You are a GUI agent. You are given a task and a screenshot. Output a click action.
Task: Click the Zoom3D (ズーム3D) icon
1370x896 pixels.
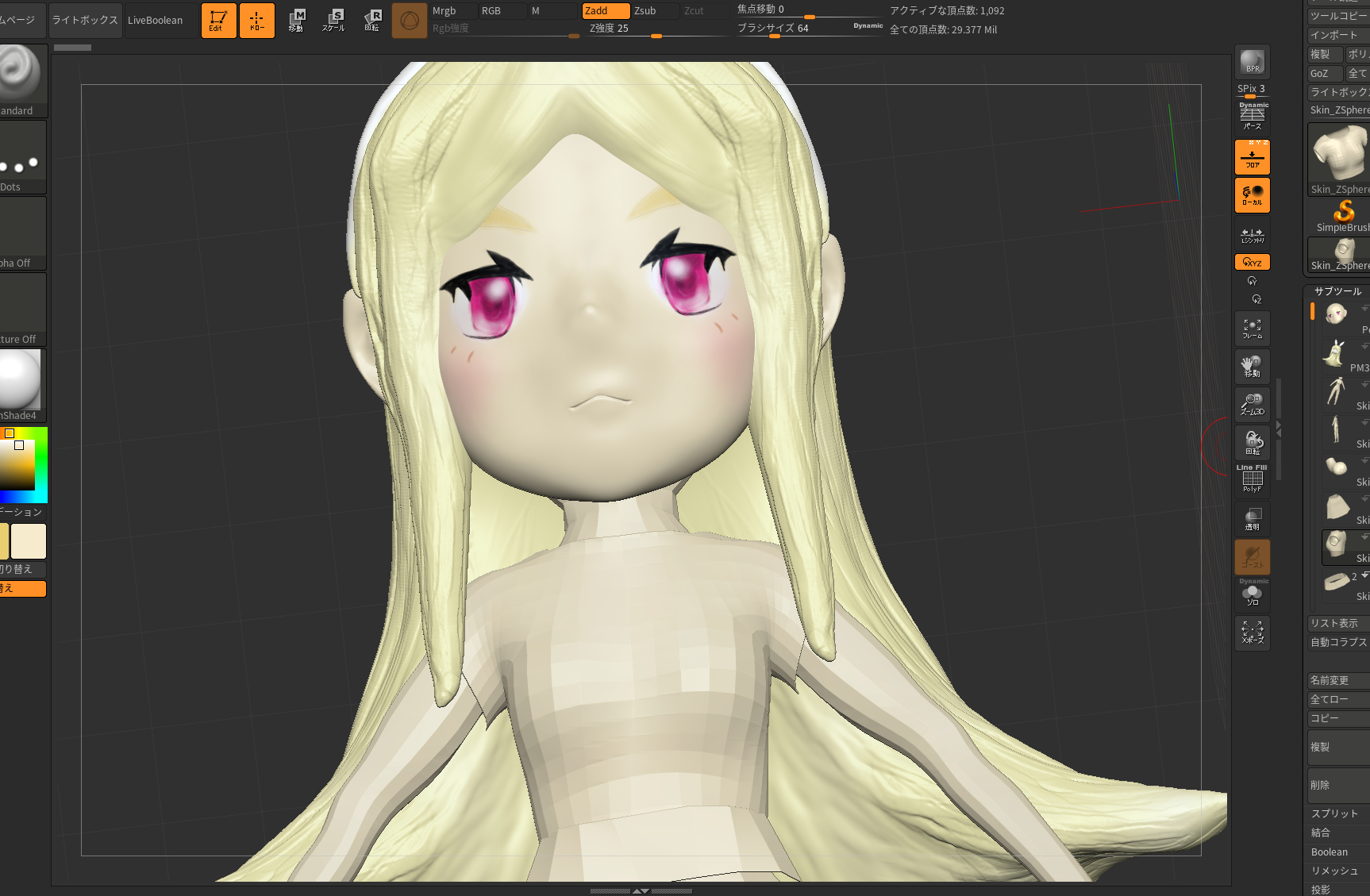(1253, 405)
